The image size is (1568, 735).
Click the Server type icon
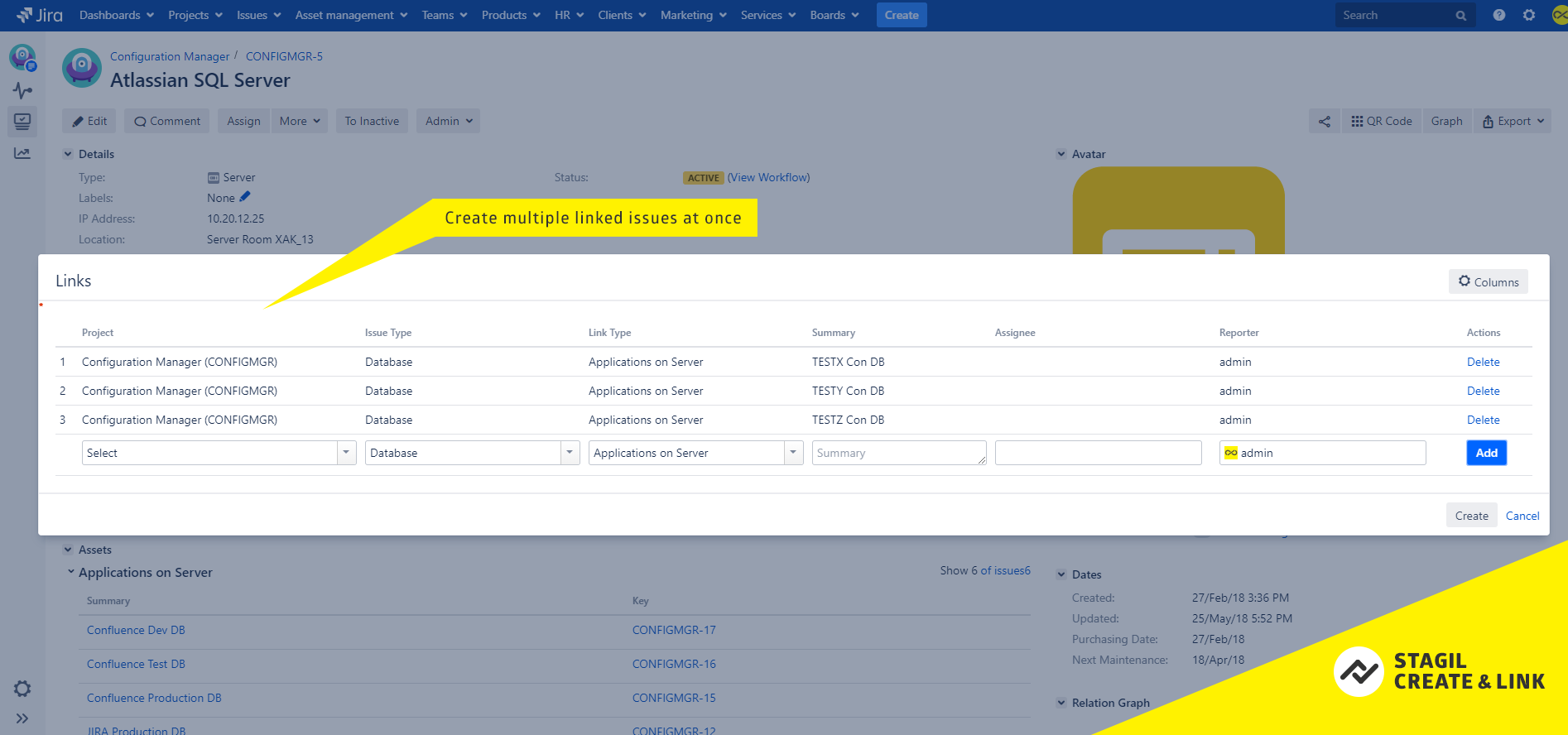point(213,177)
